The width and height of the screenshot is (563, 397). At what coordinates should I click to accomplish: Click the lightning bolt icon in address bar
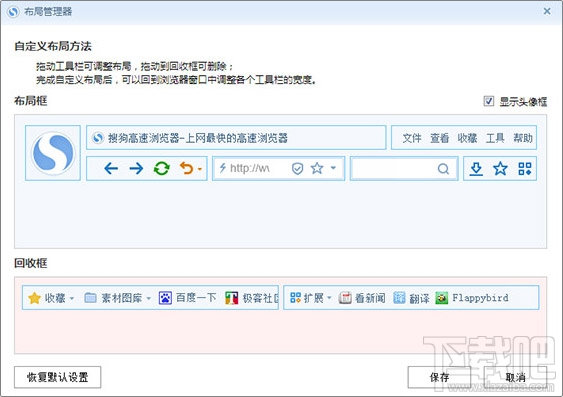pos(223,168)
